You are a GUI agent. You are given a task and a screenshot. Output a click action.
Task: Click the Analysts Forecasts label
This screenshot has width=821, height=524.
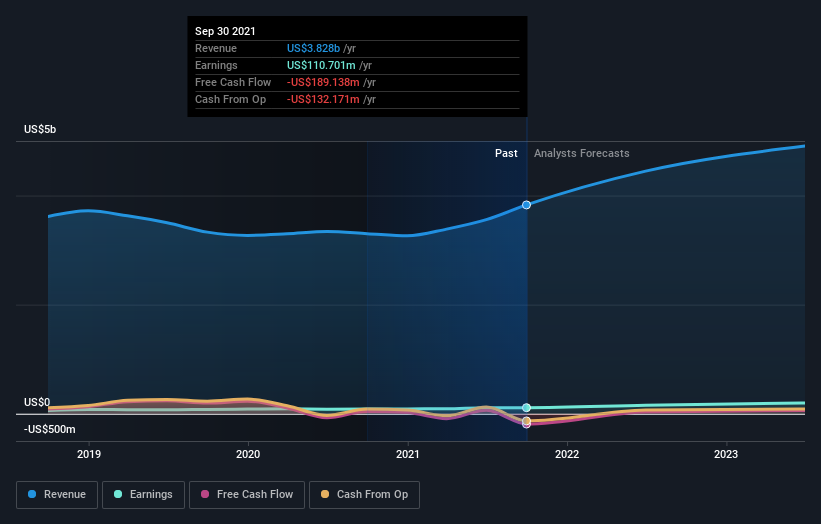[x=582, y=153]
